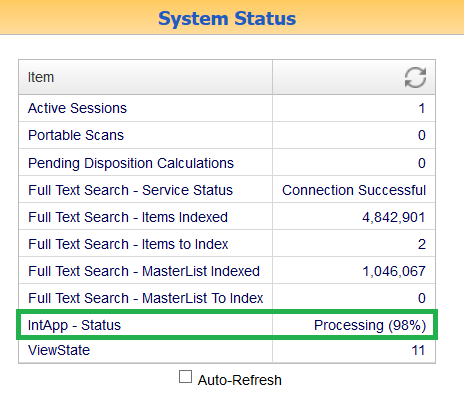
Task: Enable the Auto-Refresh checkbox
Action: click(185, 377)
